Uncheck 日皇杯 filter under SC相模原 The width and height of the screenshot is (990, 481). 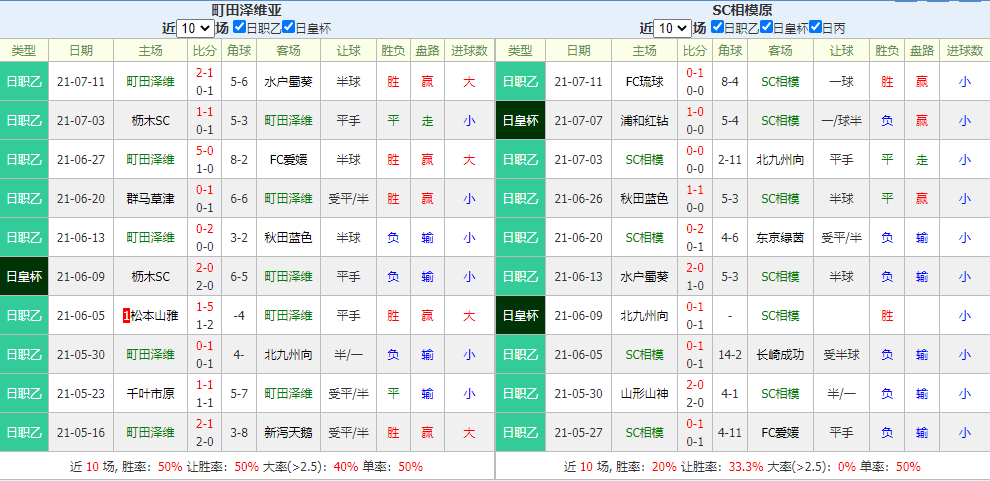coord(766,28)
